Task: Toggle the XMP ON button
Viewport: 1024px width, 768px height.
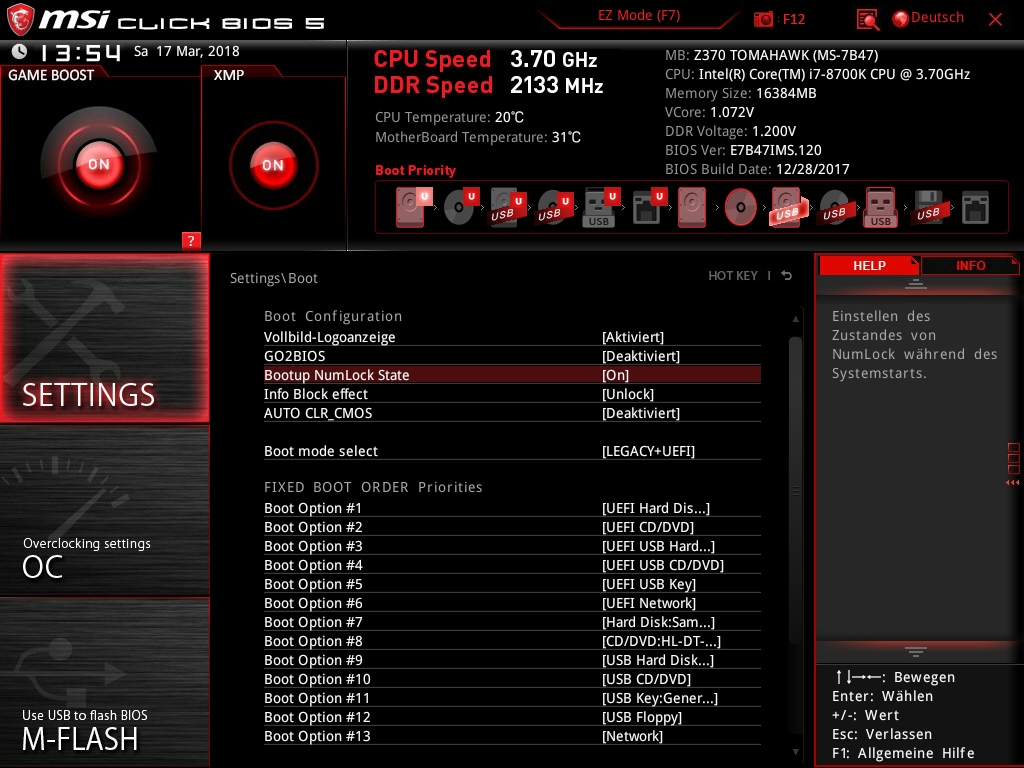Action: click(273, 165)
